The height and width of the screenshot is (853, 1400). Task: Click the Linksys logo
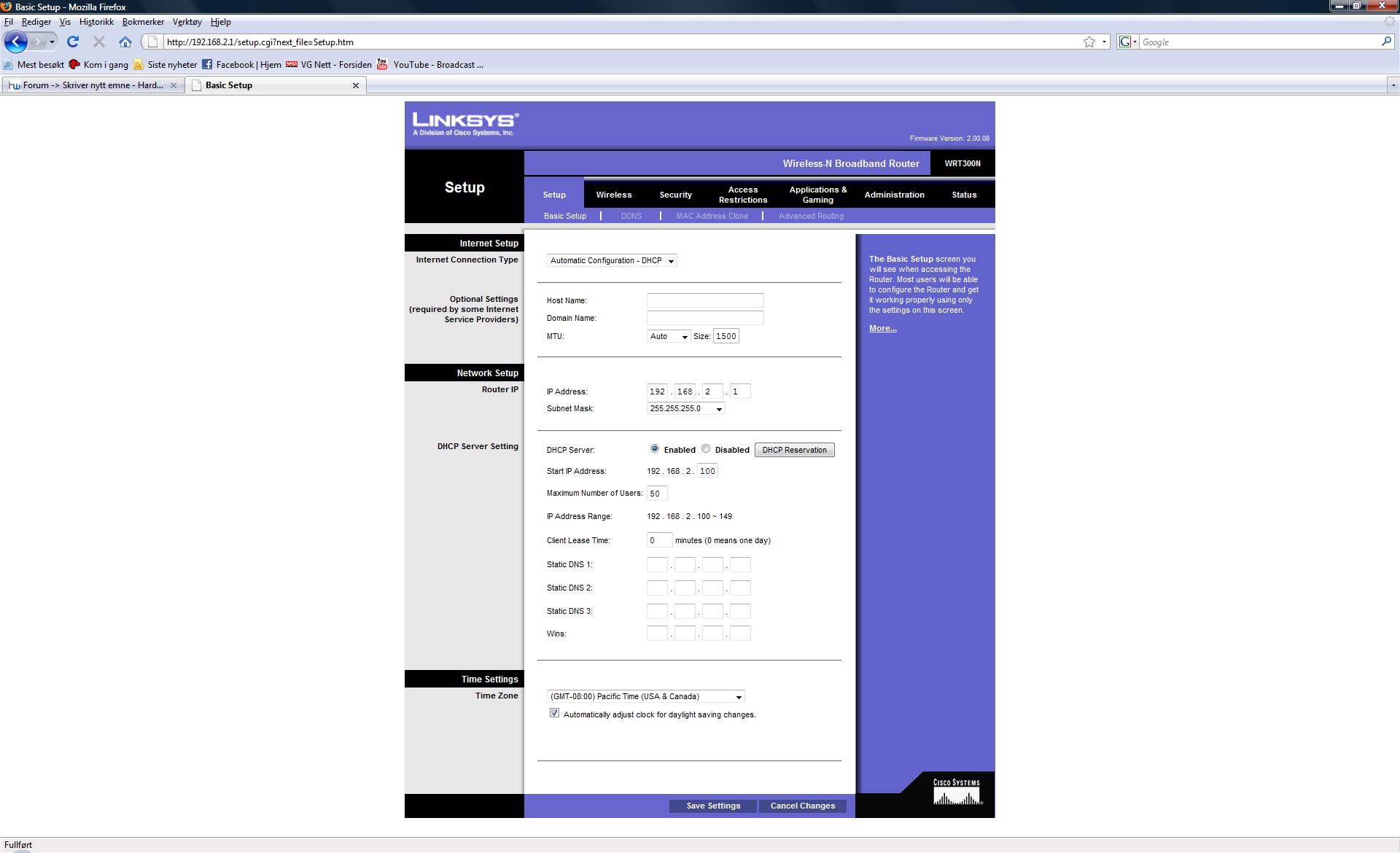(465, 123)
